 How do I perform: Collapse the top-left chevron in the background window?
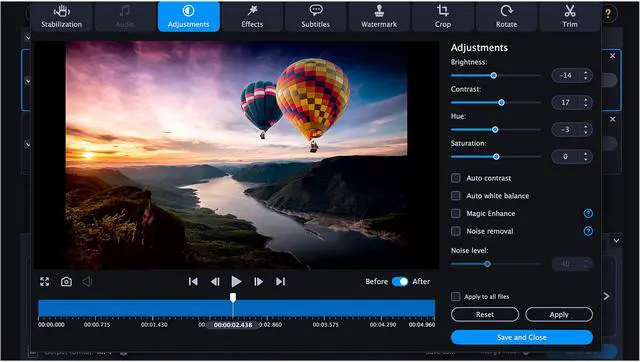point(27,38)
